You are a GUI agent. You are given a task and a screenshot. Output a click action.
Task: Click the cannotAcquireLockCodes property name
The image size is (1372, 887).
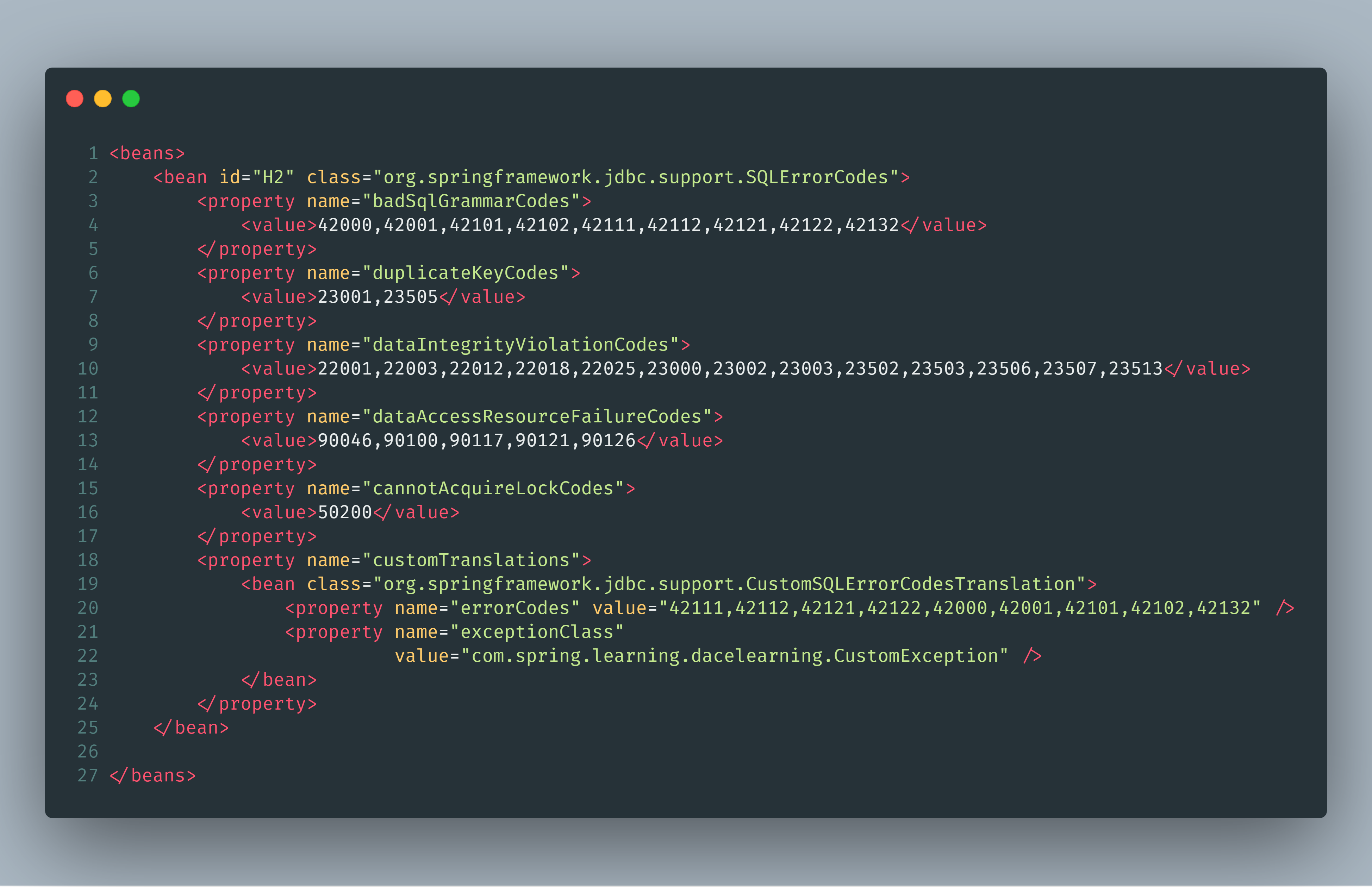coord(493,489)
